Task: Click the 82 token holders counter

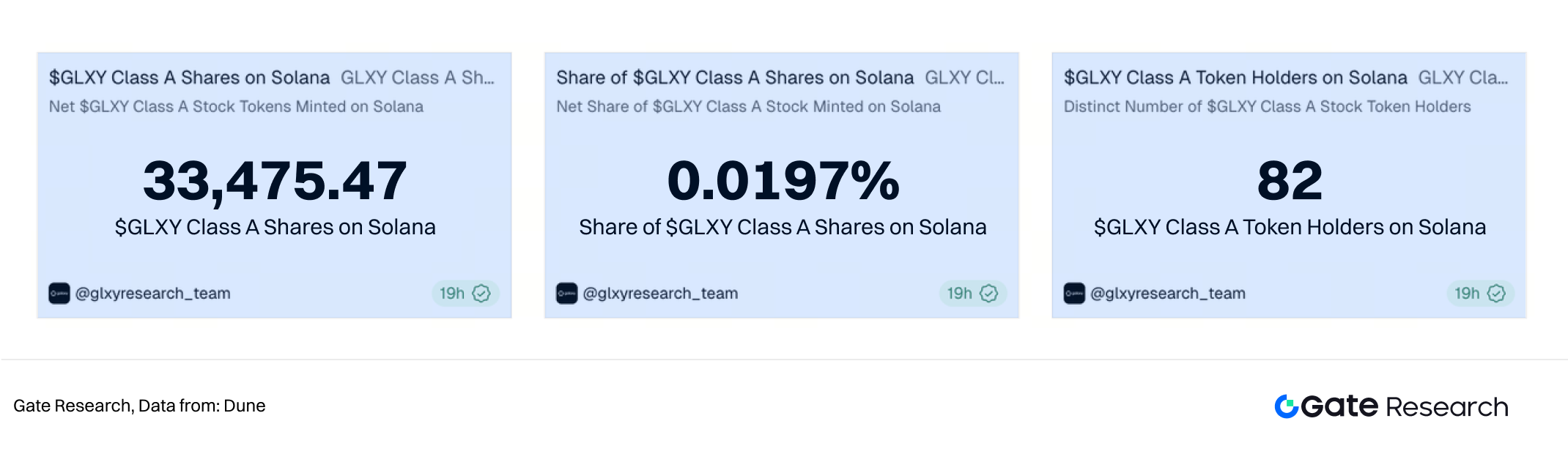Action: 1290,181
